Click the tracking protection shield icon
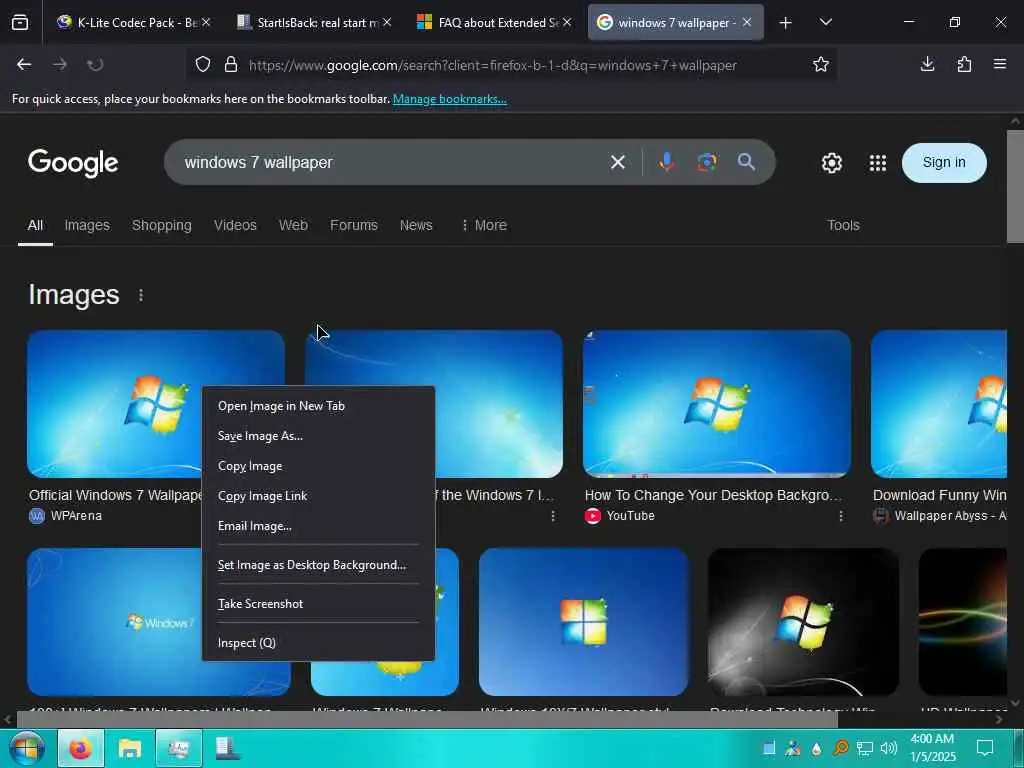 tap(203, 64)
